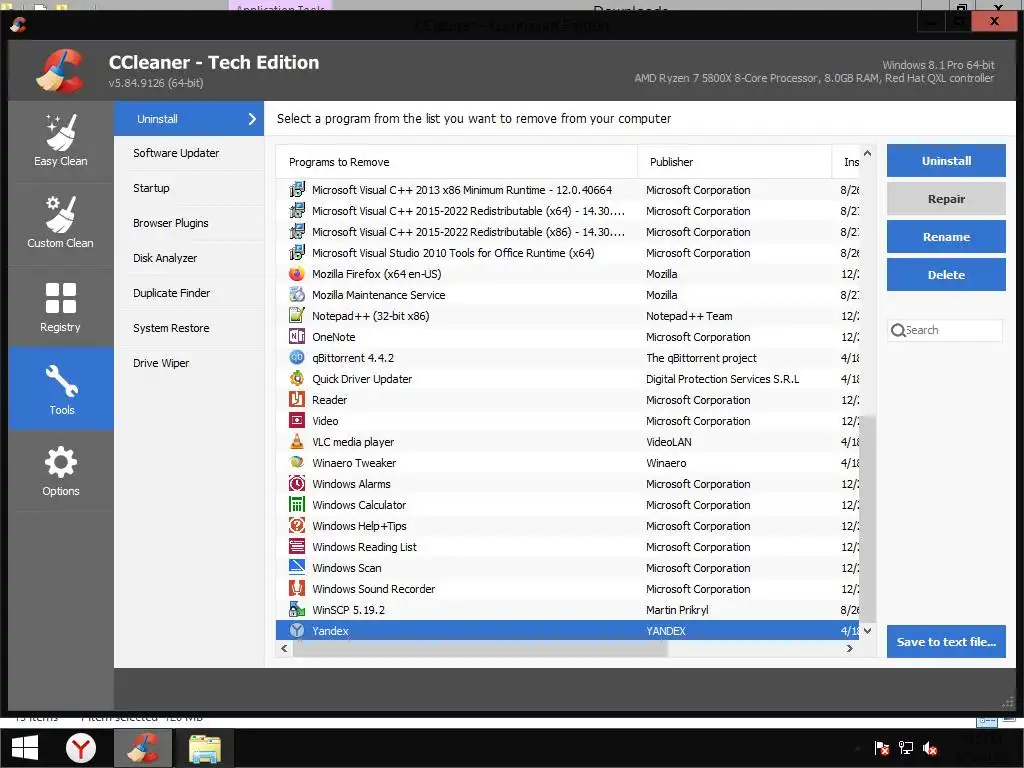1024x768 pixels.
Task: Click the Windows Calculator icon
Action: tap(296, 505)
